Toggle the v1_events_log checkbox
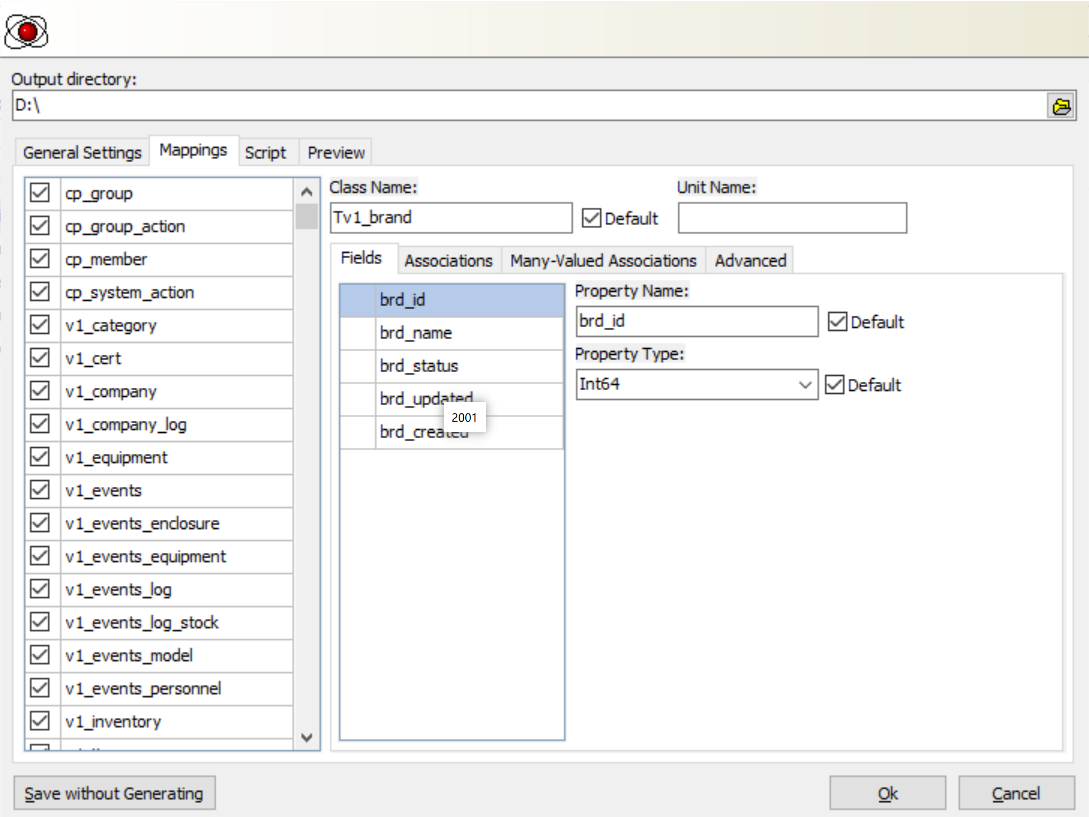This screenshot has width=1089, height=817. pyautogui.click(x=40, y=589)
